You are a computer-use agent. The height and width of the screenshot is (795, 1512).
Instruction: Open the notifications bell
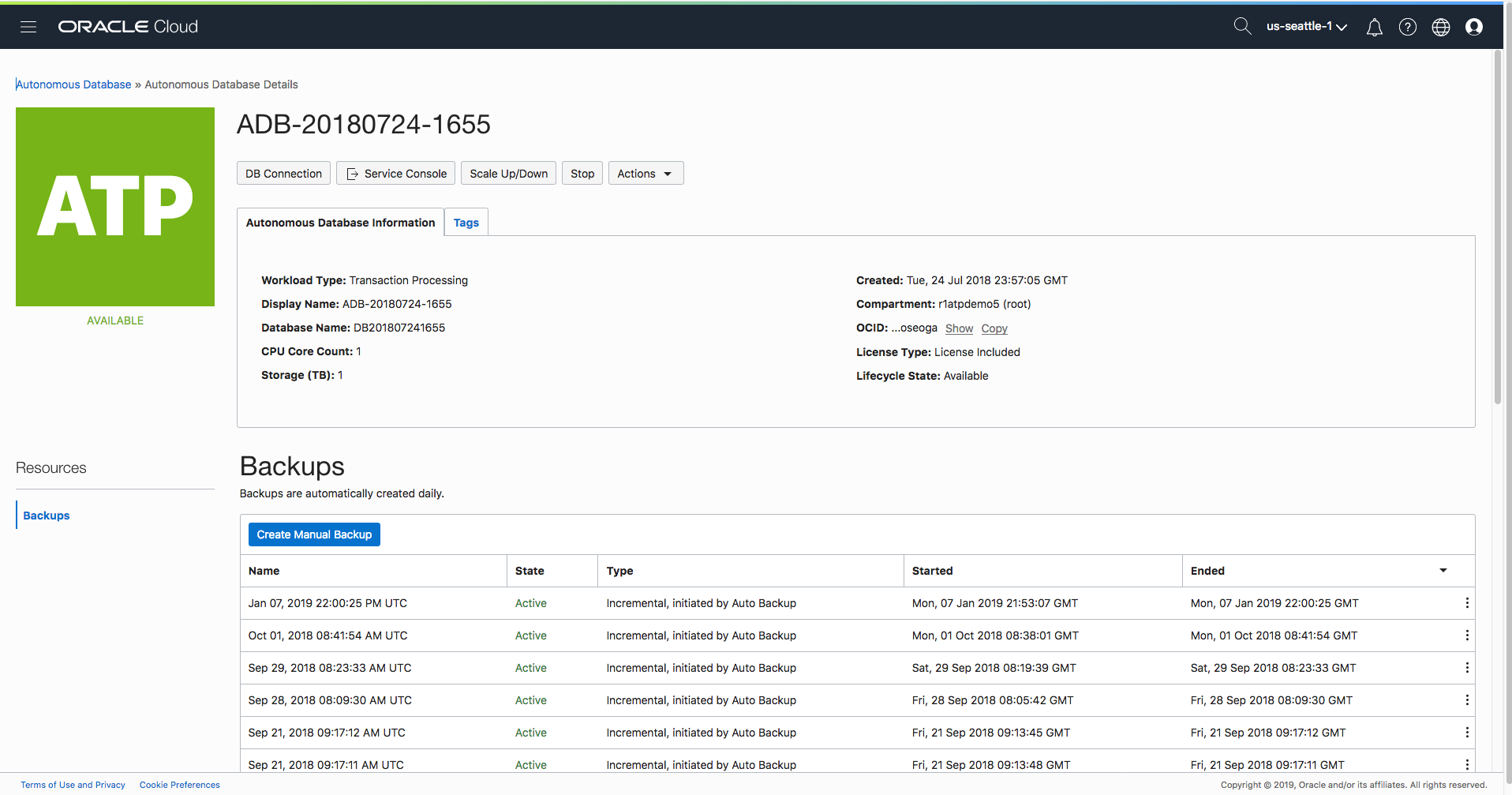pos(1374,27)
